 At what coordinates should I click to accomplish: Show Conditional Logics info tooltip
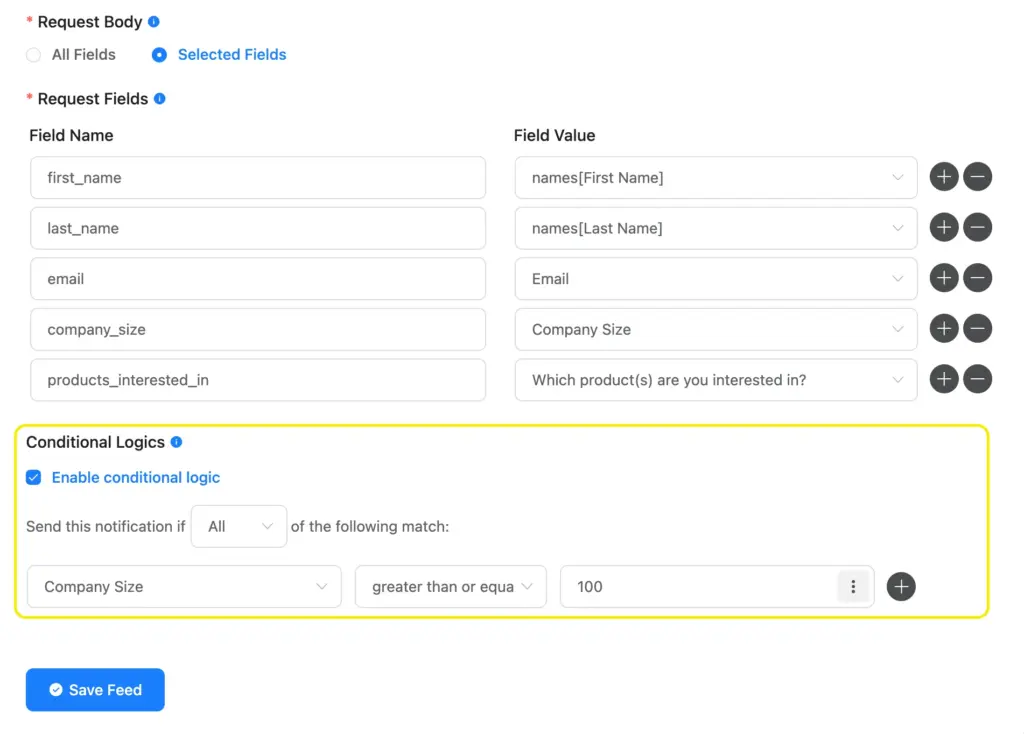[x=176, y=442]
